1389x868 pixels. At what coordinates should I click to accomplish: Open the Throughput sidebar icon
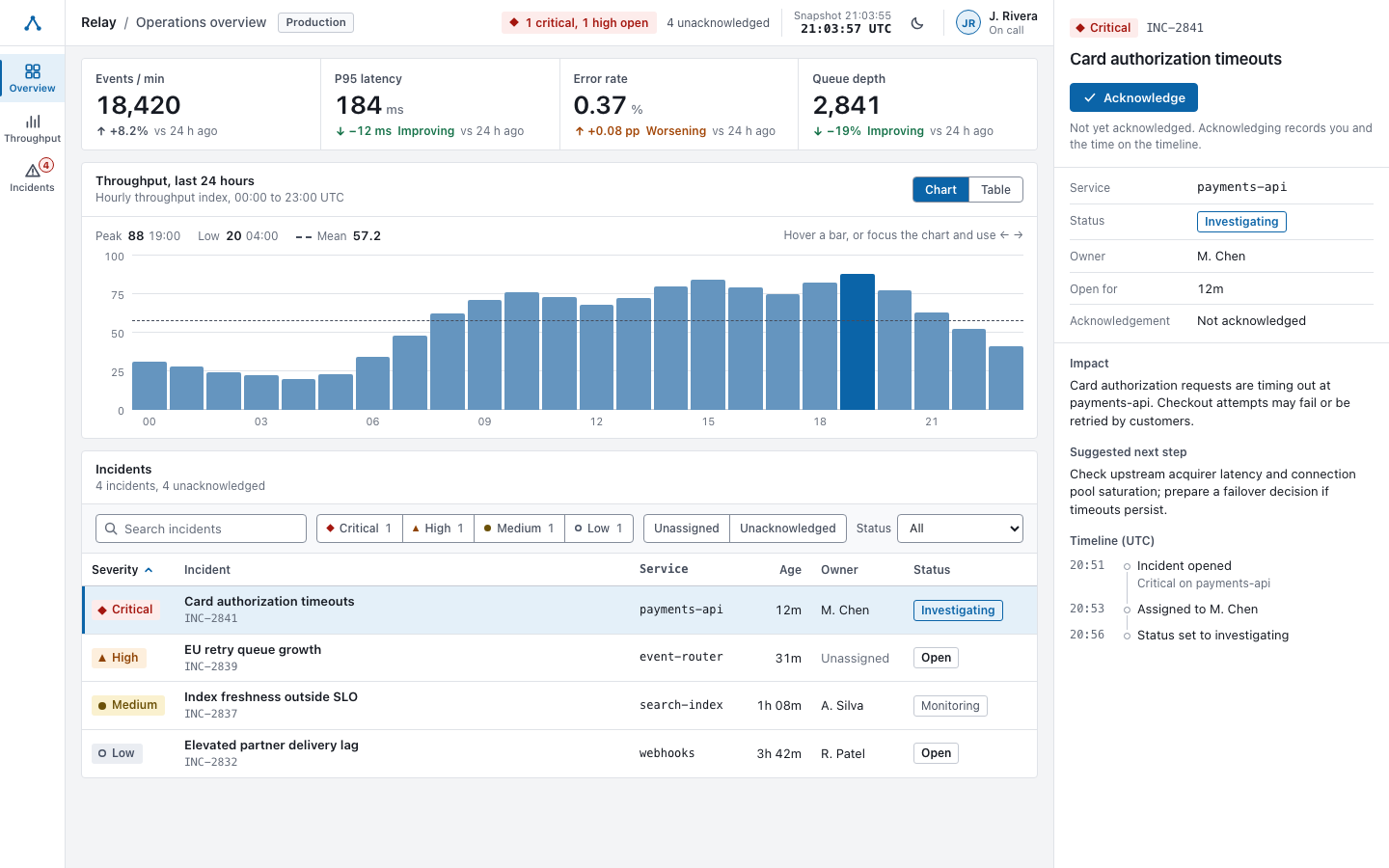pos(33,128)
